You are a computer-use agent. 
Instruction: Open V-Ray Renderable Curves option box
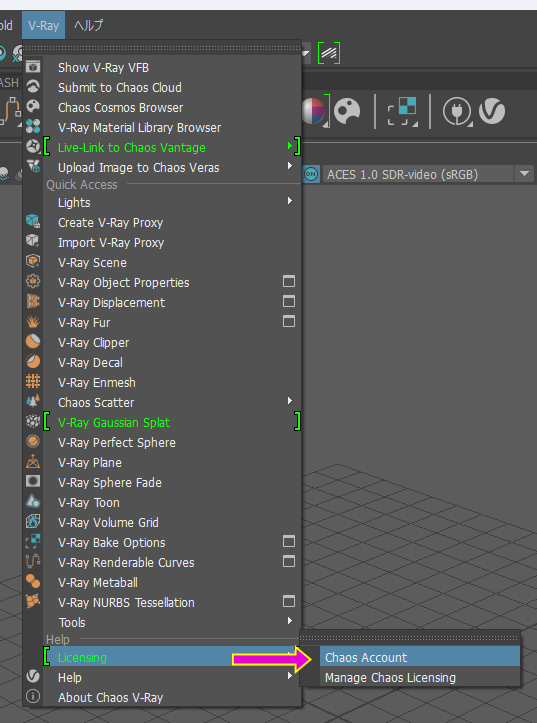pos(289,561)
